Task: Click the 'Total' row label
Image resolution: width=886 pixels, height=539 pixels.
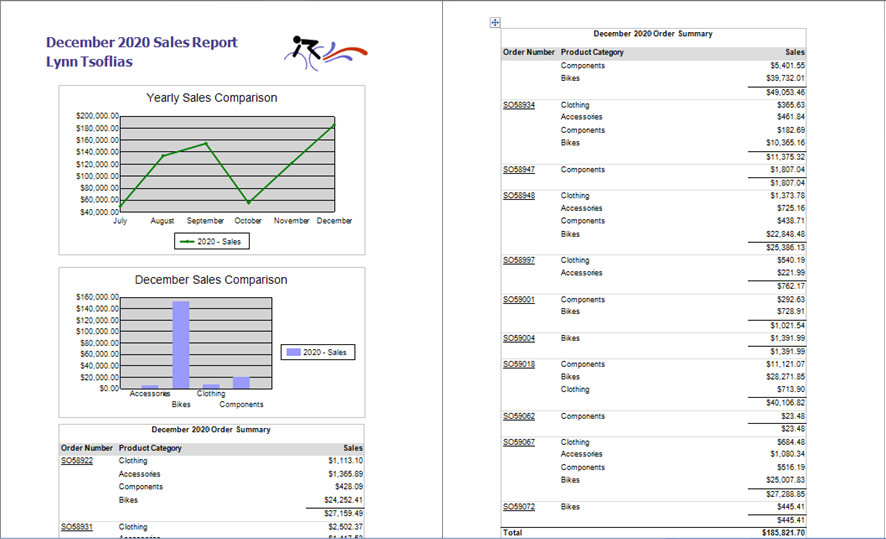Action: [513, 533]
